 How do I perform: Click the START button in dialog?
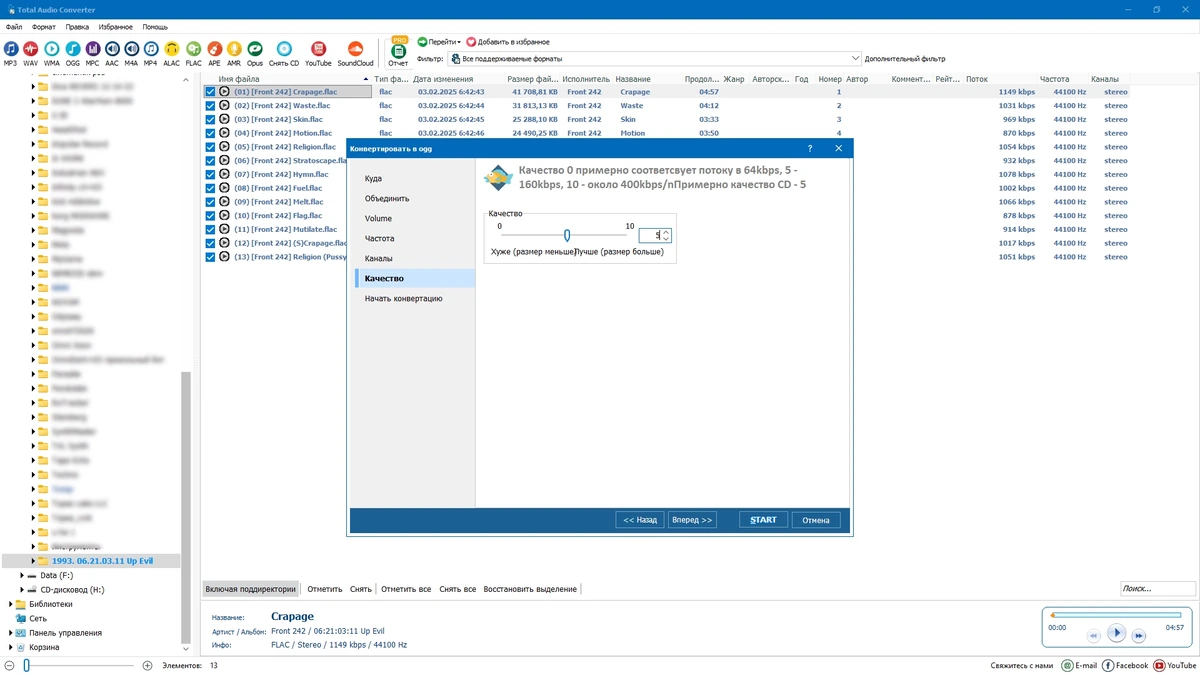click(x=764, y=520)
